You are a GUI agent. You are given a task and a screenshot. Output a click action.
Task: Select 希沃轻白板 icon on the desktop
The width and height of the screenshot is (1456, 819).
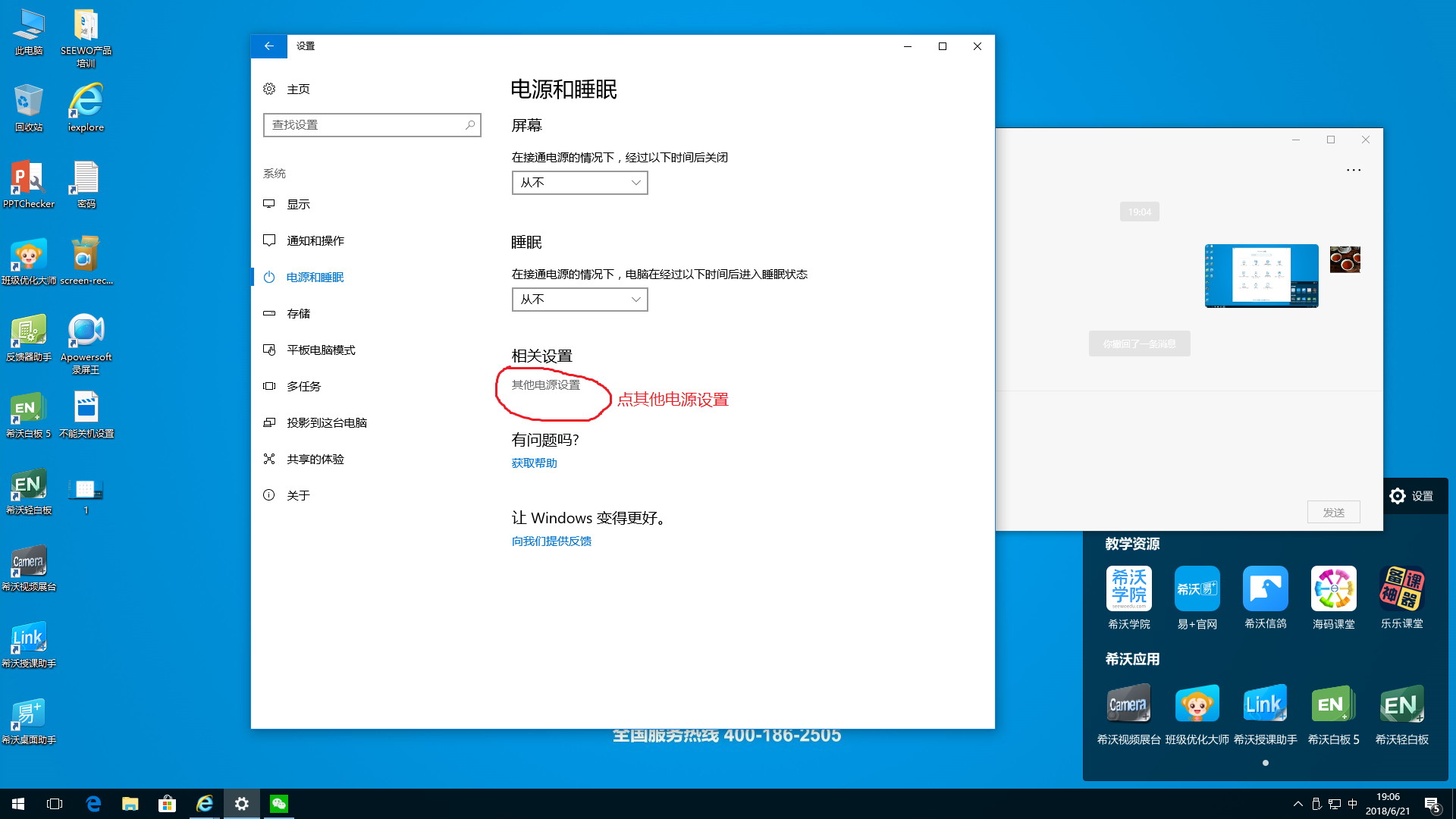[x=29, y=491]
